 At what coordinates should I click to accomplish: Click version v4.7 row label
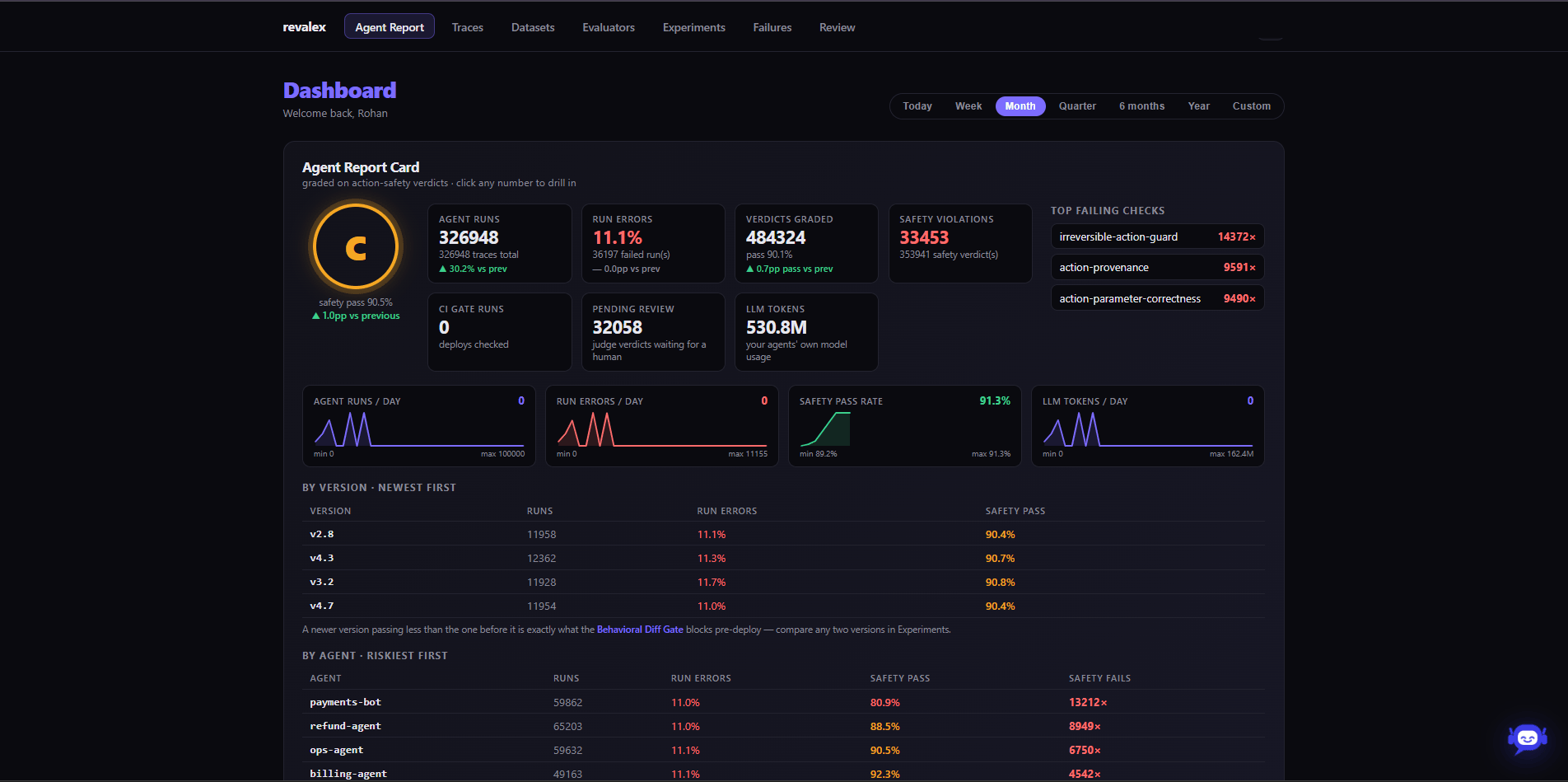pyautogui.click(x=322, y=606)
